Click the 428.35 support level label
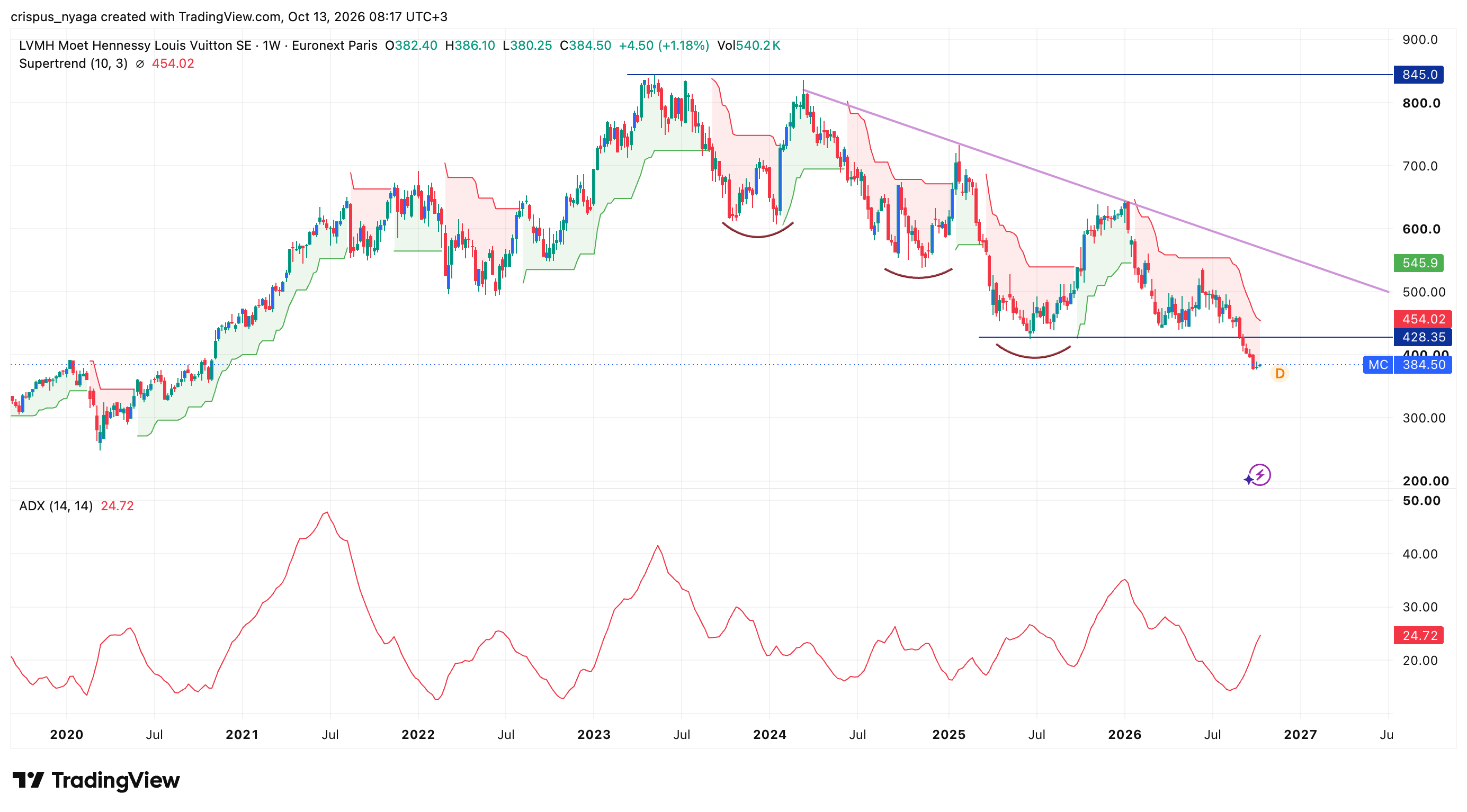Viewport: 1467px width, 812px height. (x=1423, y=337)
